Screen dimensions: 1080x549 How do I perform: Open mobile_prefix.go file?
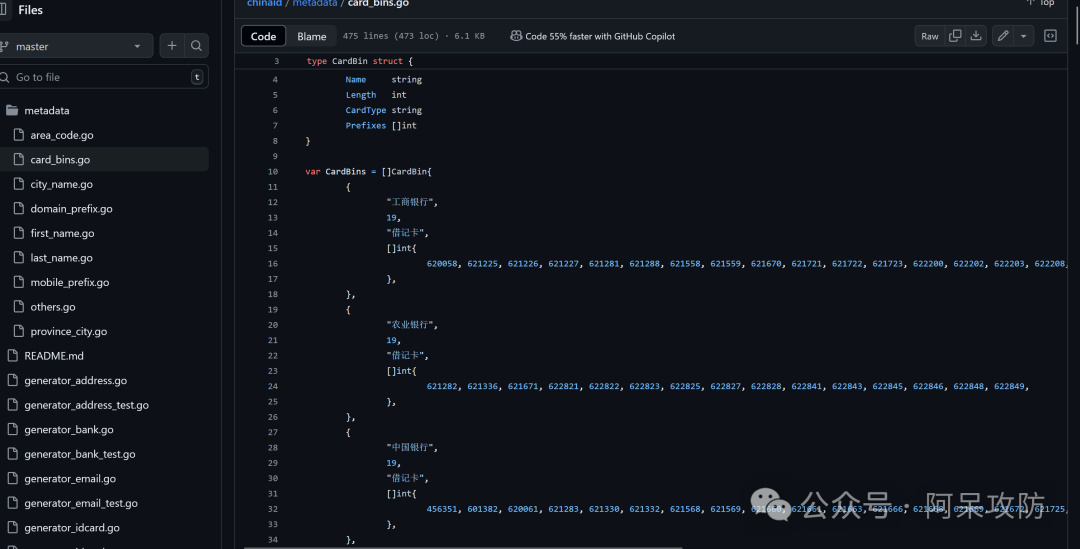[x=70, y=282]
